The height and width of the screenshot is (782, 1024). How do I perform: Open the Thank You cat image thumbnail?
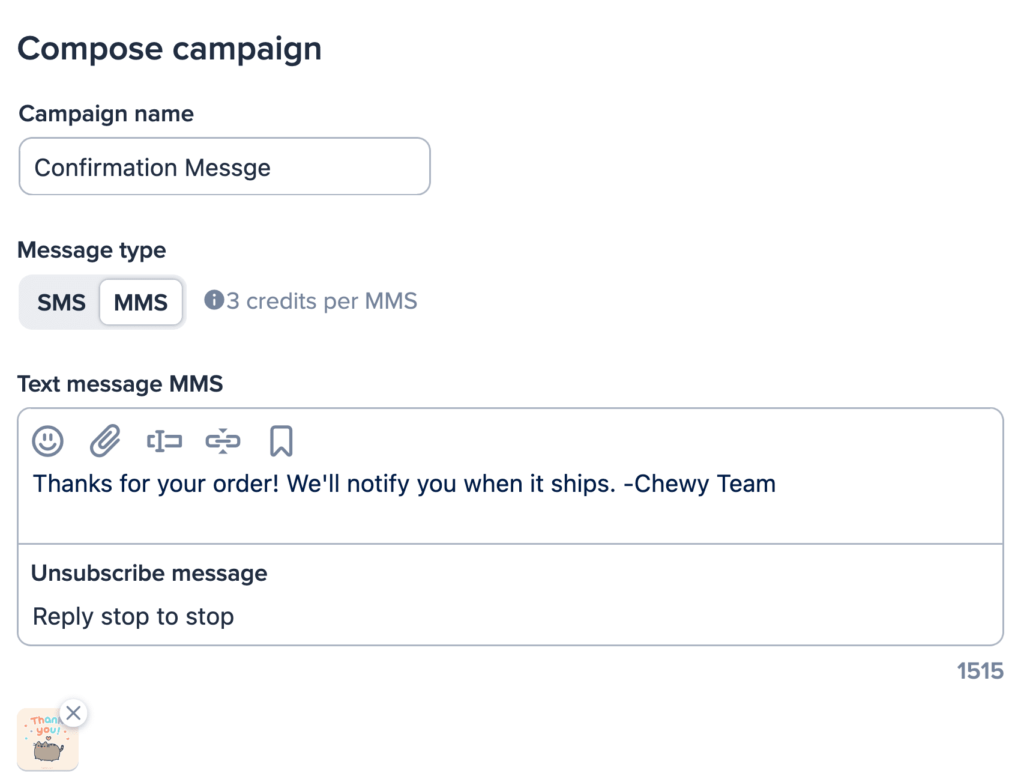click(x=45, y=742)
